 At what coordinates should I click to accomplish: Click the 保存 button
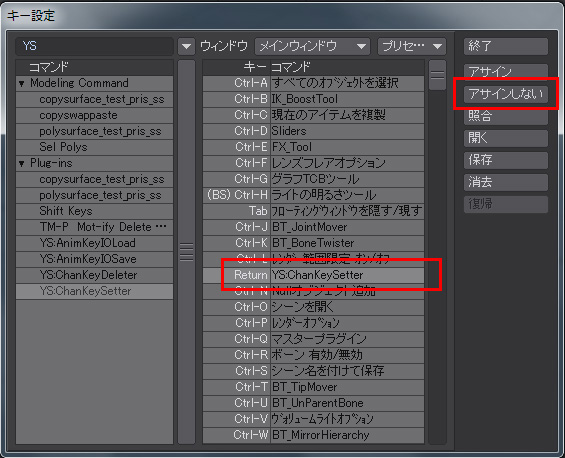506,160
